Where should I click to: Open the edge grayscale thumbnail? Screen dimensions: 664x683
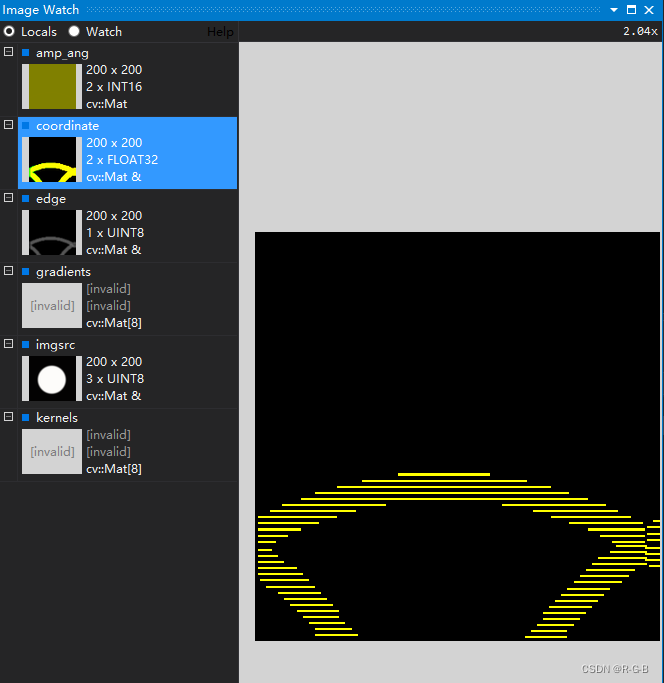52,233
